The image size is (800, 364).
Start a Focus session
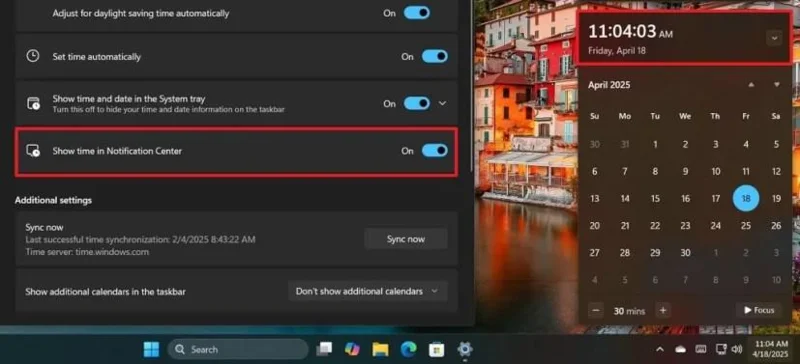759,310
